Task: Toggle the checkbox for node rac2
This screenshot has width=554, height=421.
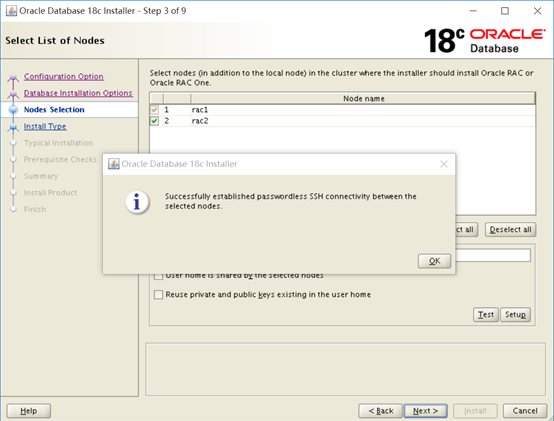Action: (x=154, y=121)
